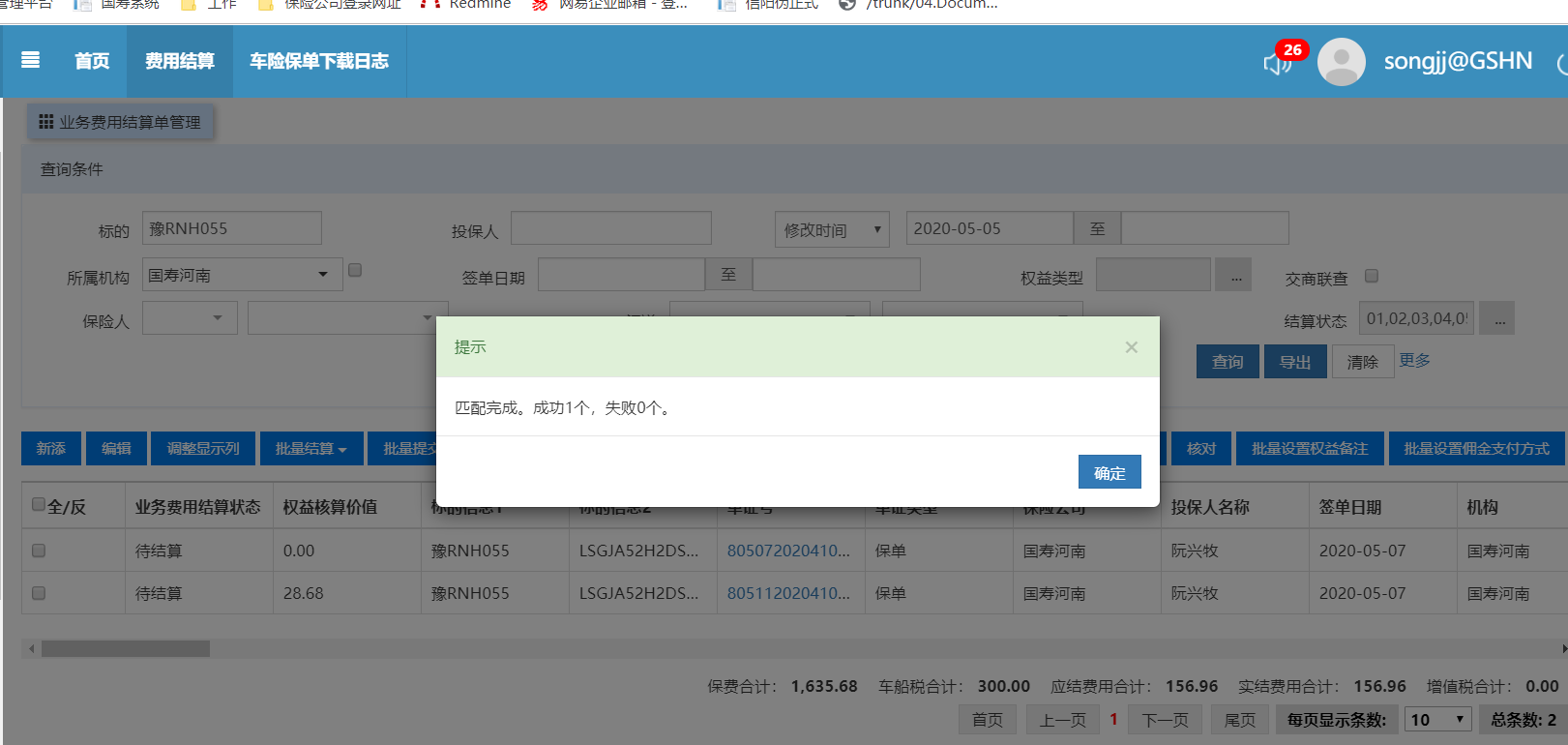
Task: Show 更多 query conditions
Action: tap(1414, 360)
